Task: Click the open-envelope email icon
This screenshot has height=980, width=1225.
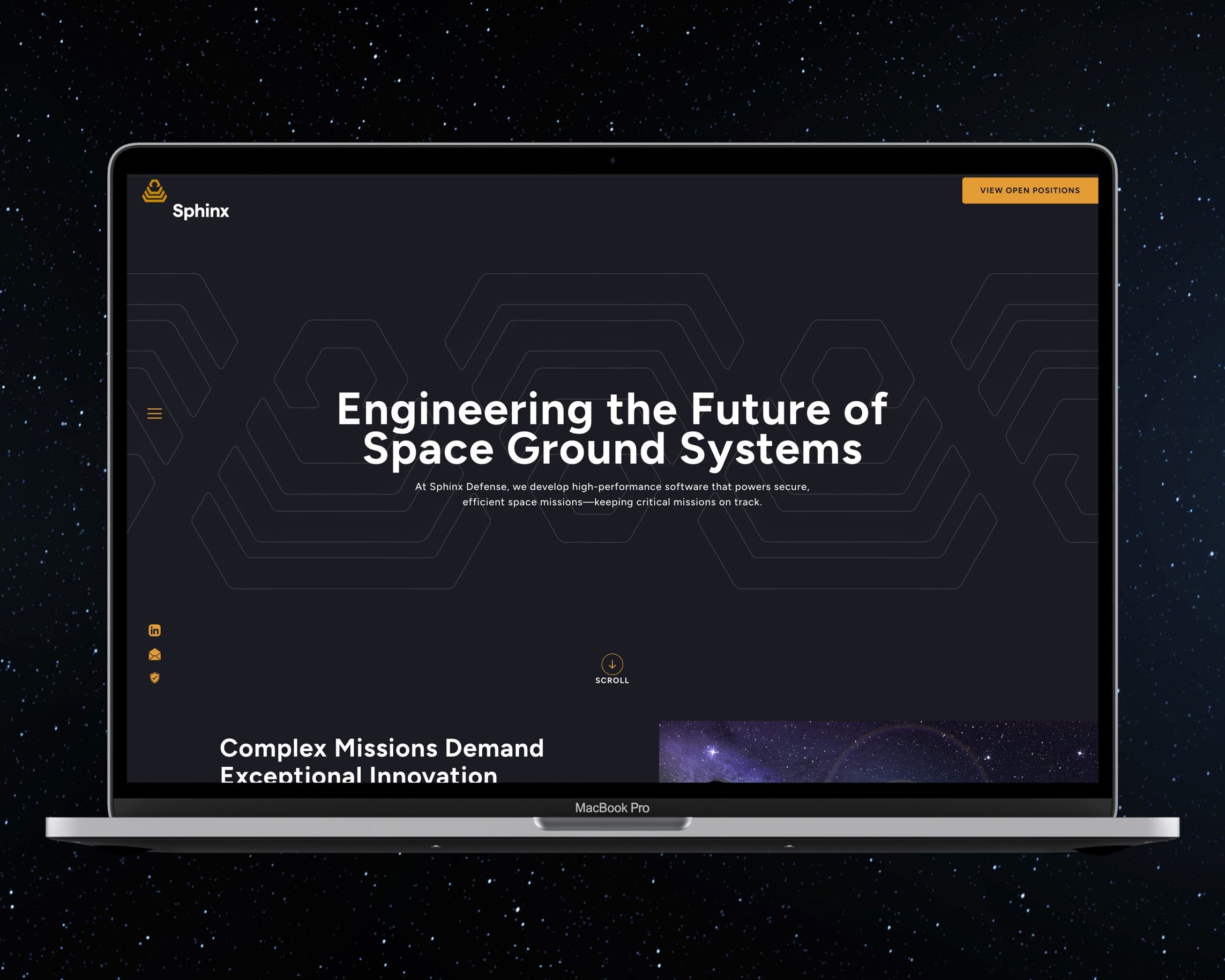Action: [154, 654]
